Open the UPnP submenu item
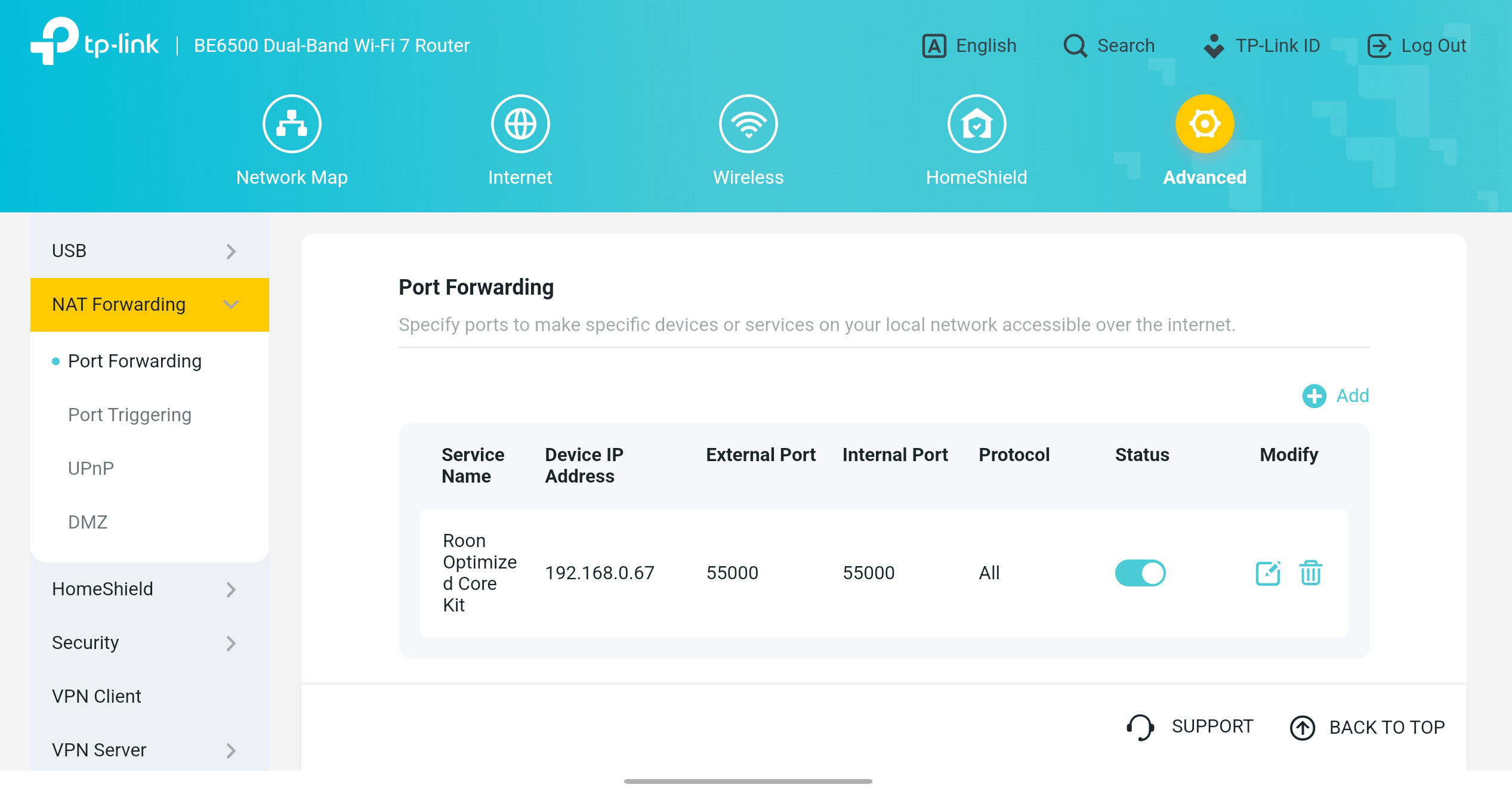The width and height of the screenshot is (1512, 791). click(x=91, y=468)
